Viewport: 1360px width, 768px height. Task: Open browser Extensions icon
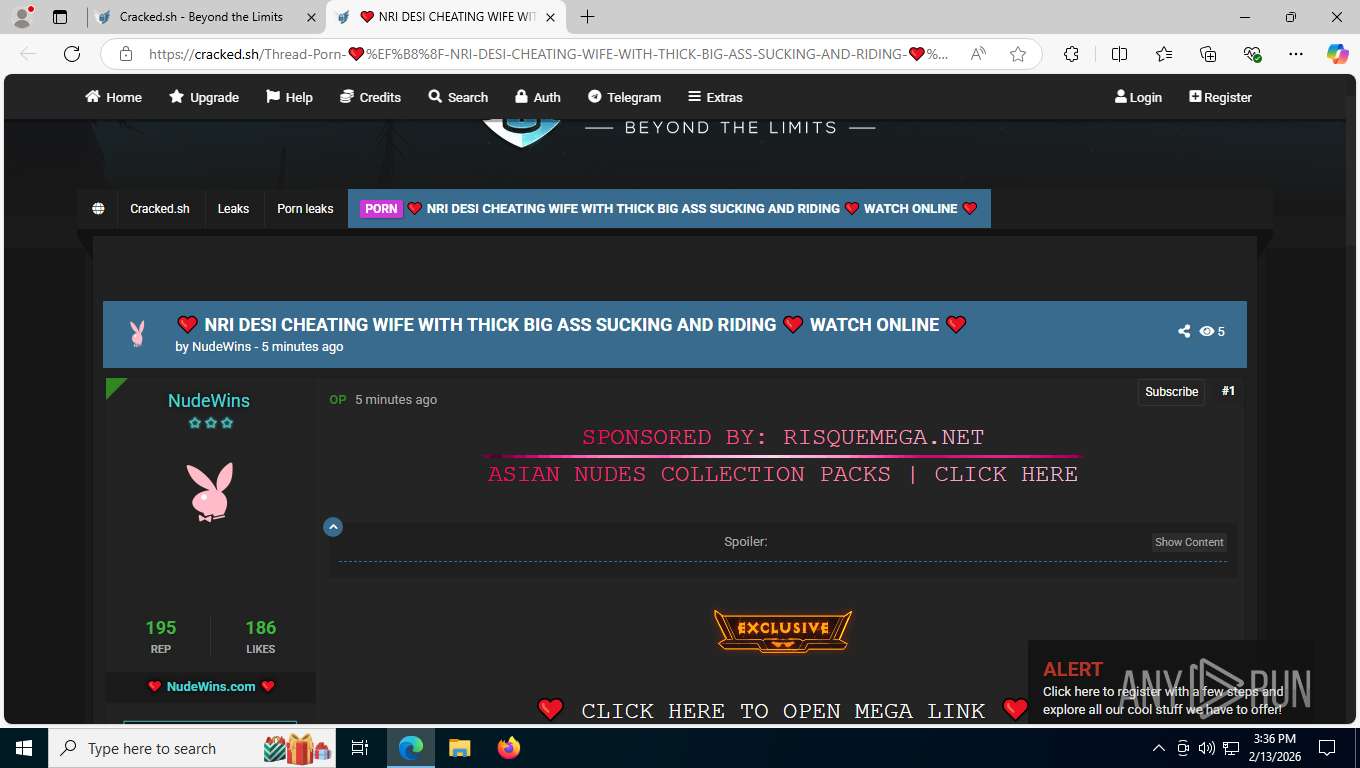pyautogui.click(x=1071, y=54)
